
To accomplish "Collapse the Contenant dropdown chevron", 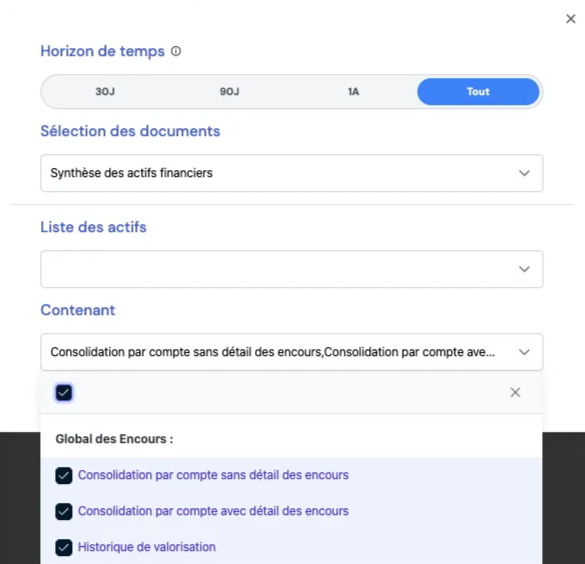I will point(524,352).
